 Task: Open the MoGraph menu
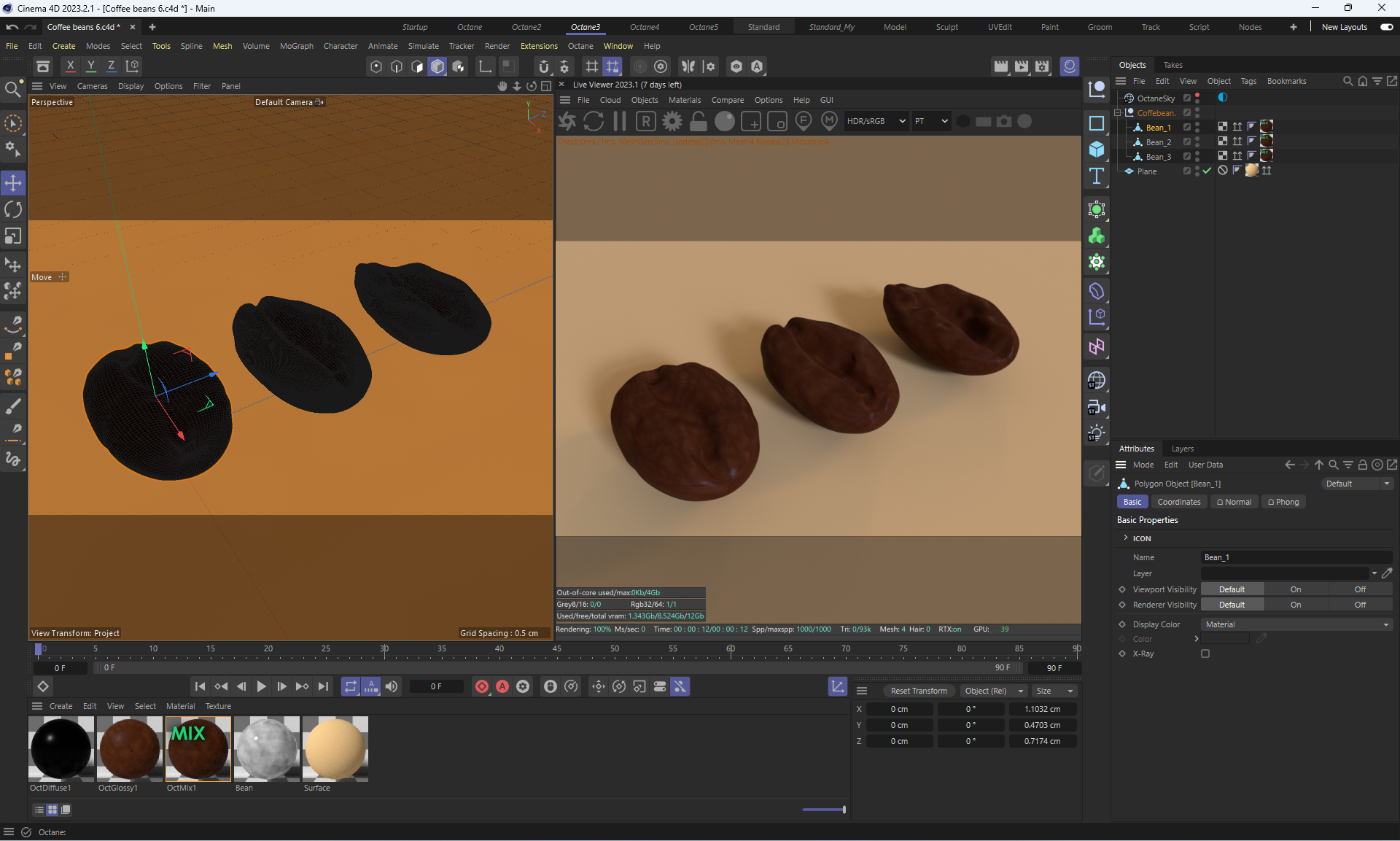point(296,46)
